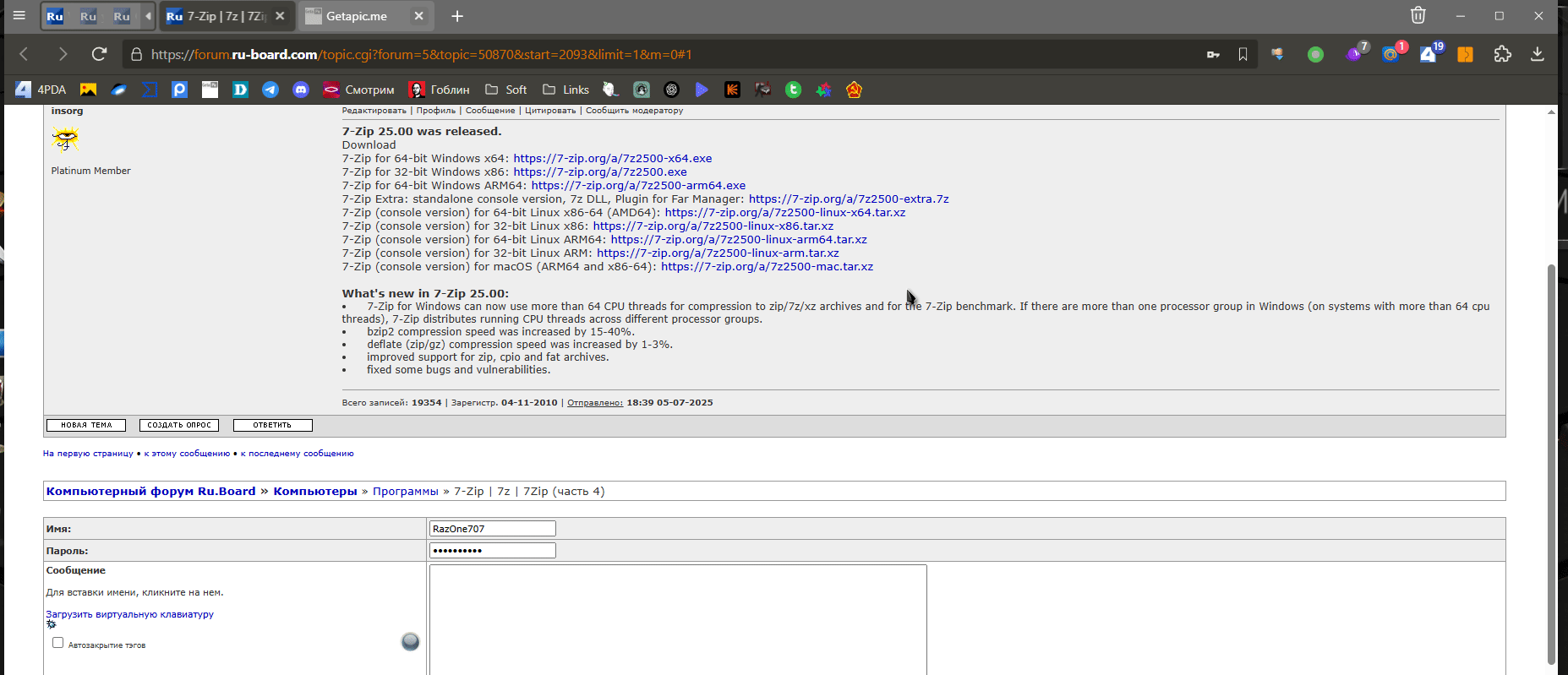This screenshot has height=675, width=1568.
Task: Open the Telegram bookmark icon
Action: click(270, 90)
